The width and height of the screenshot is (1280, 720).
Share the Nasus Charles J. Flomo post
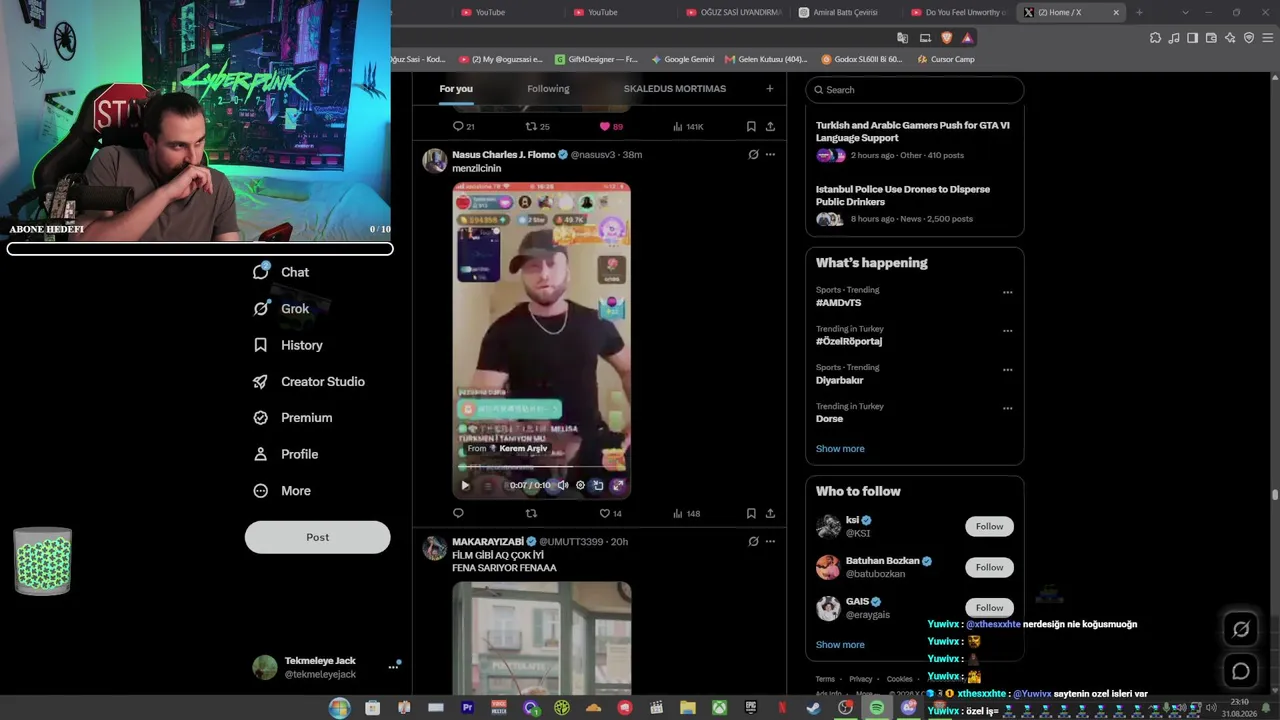(x=770, y=513)
